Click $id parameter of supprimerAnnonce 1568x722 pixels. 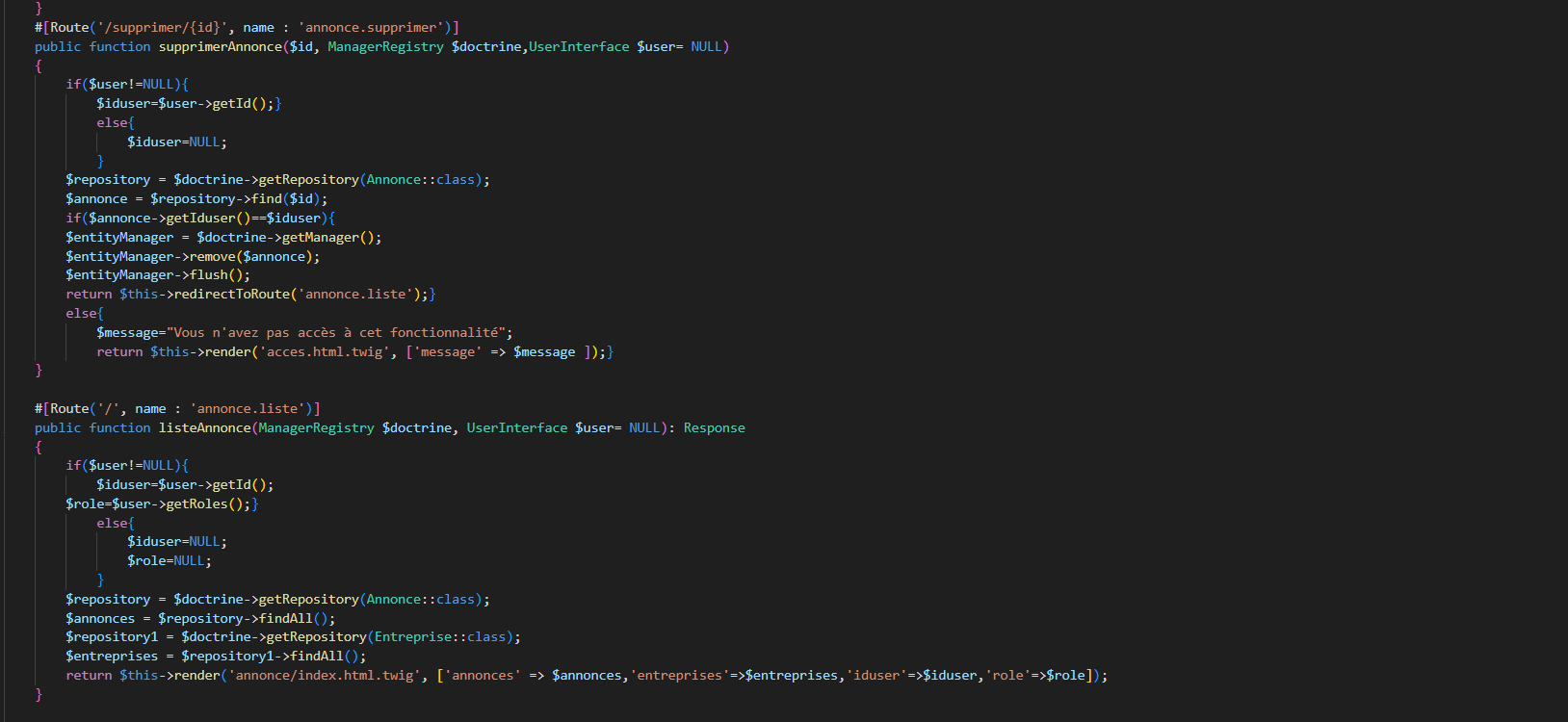pos(301,46)
